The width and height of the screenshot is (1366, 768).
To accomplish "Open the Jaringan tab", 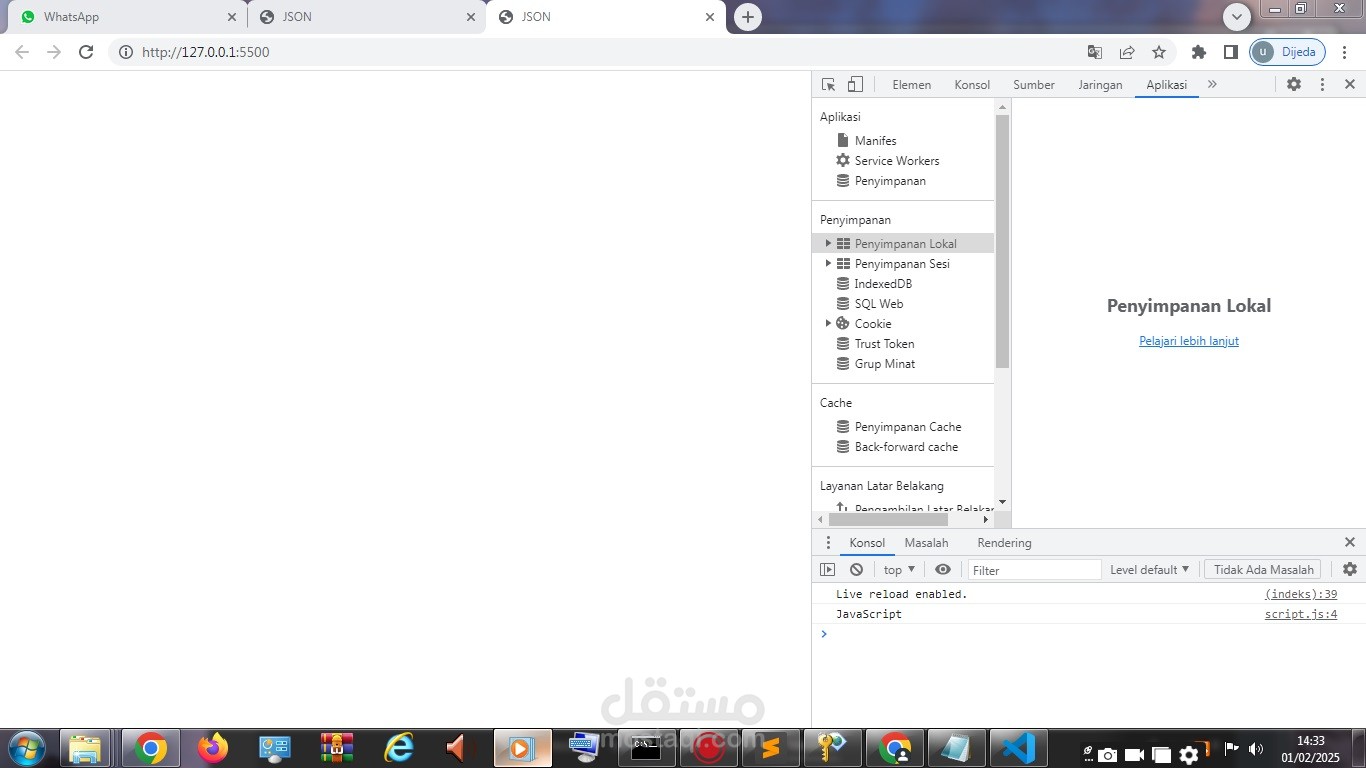I will 1100,85.
